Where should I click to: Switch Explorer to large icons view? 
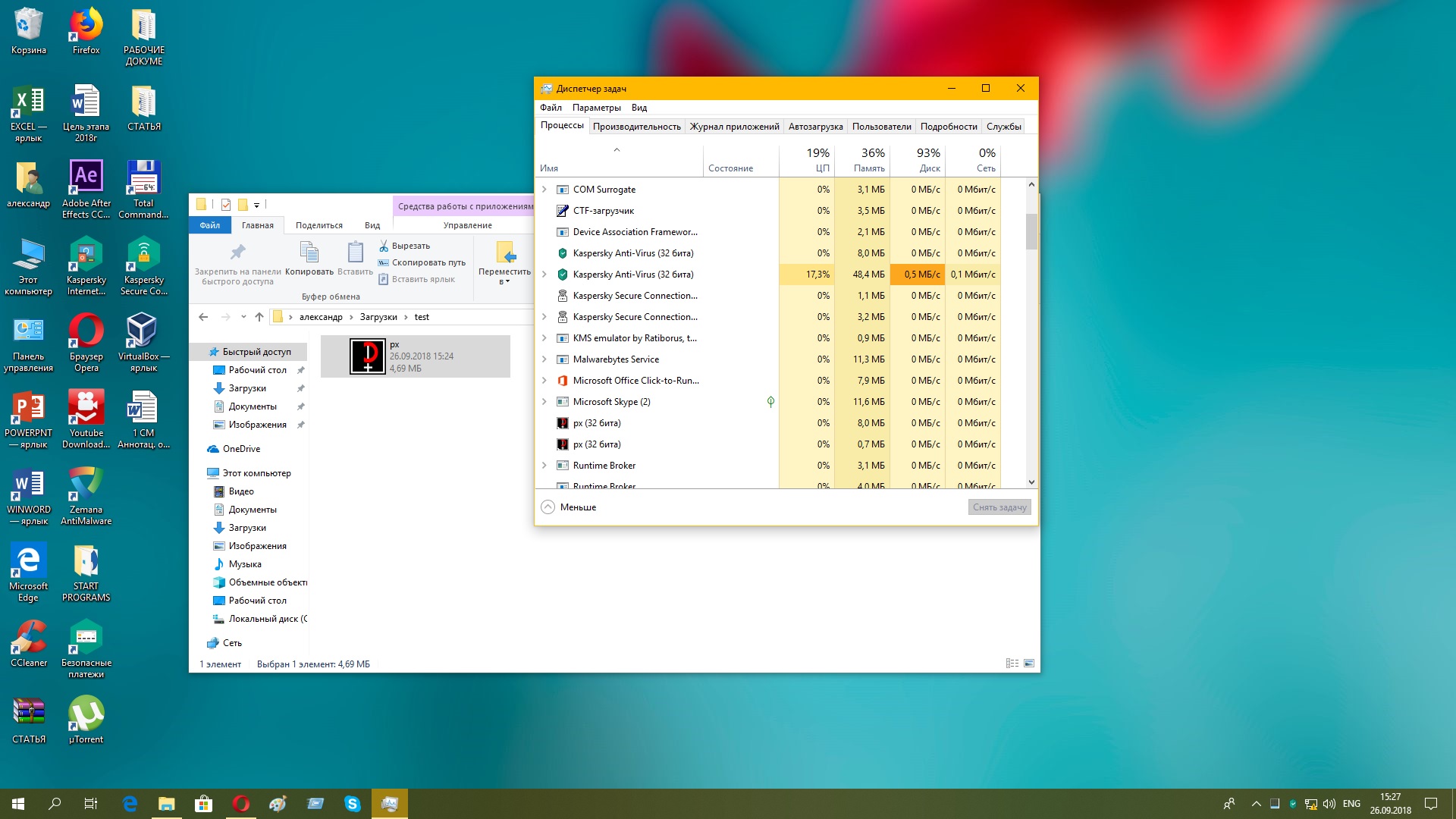point(1029,664)
